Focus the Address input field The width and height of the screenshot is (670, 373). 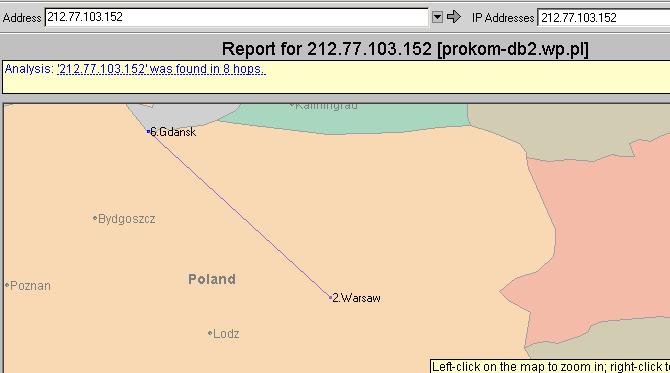pyautogui.click(x=236, y=17)
